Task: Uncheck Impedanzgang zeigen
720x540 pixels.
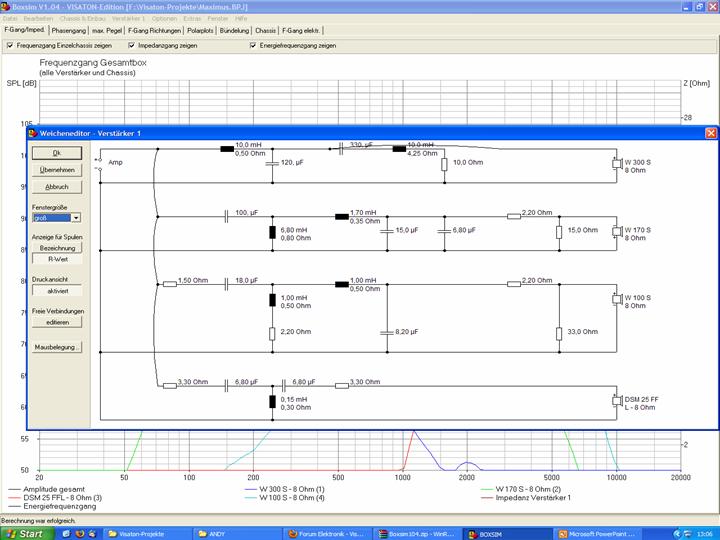Action: (132, 45)
